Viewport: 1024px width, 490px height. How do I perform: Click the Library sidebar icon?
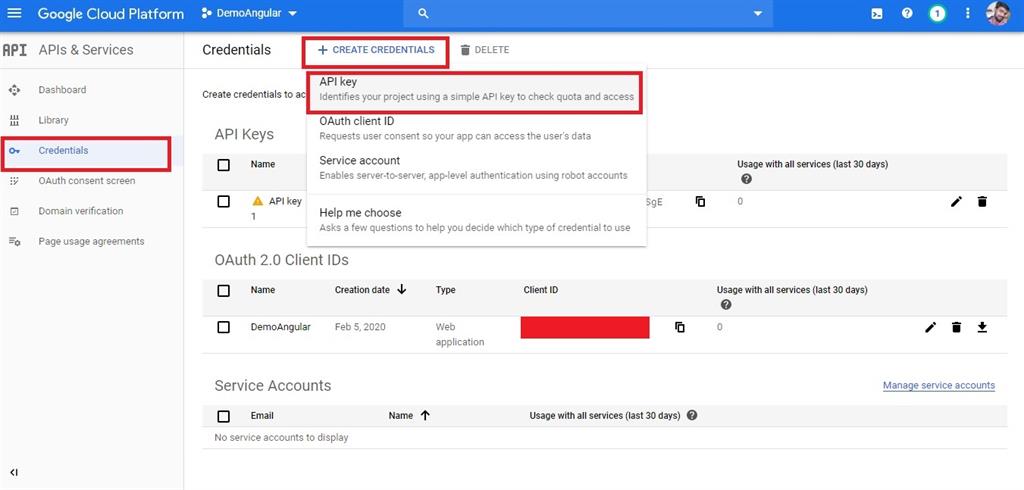coord(14,120)
